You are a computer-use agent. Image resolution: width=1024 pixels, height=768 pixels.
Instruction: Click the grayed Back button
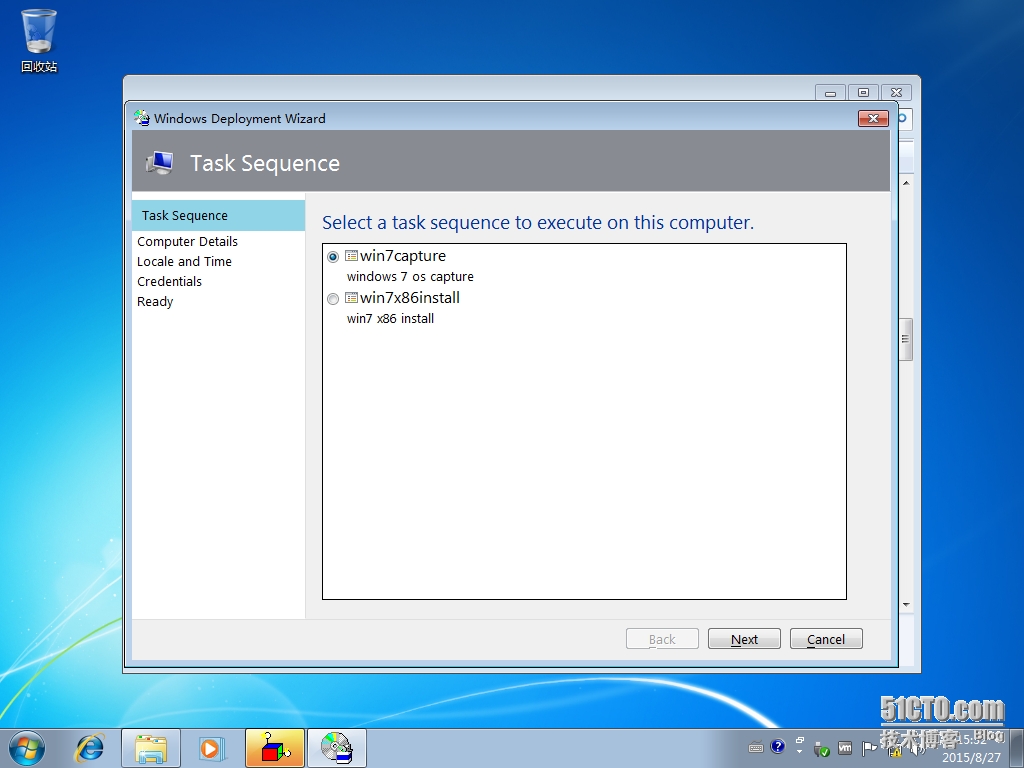(662, 639)
